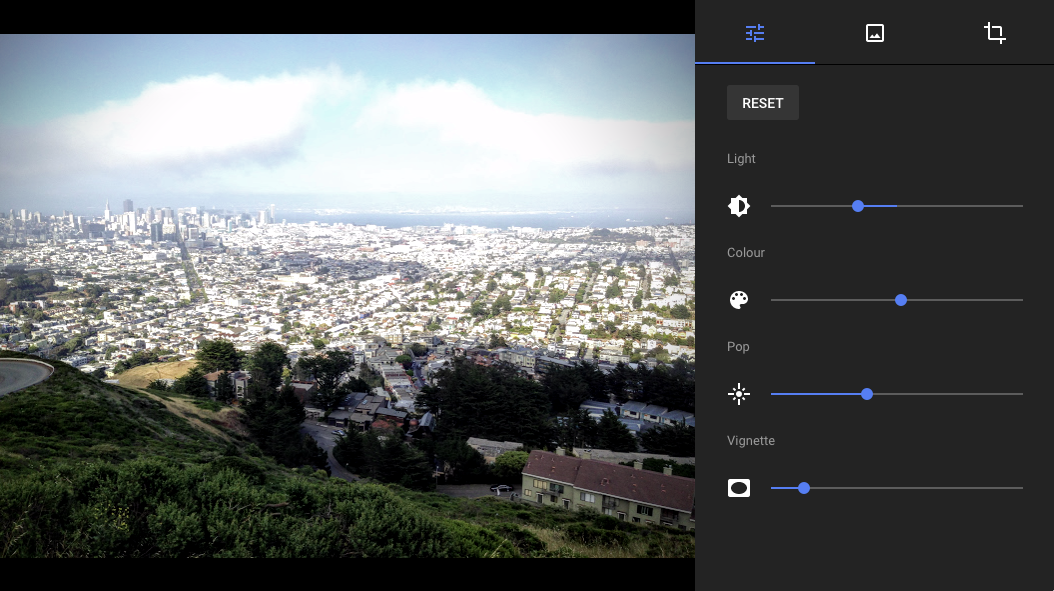The image size is (1054, 591).
Task: Click the Vignette oval icon
Action: click(739, 488)
